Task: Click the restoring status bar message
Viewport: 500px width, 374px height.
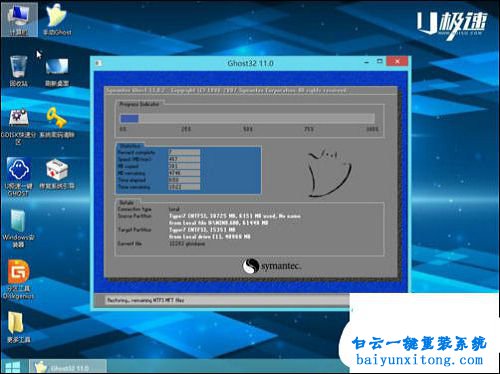Action: click(145, 300)
